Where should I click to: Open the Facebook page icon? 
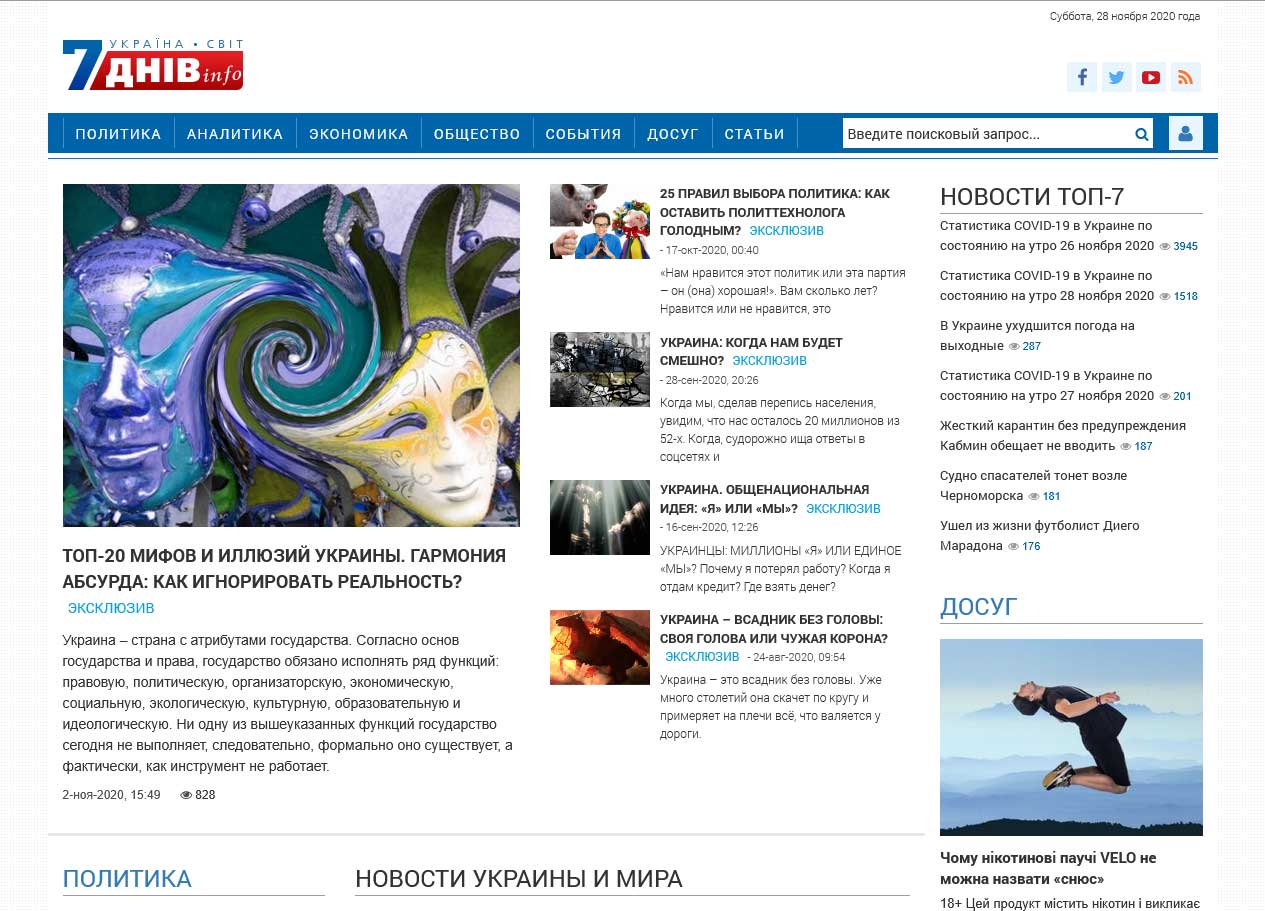click(x=1081, y=76)
